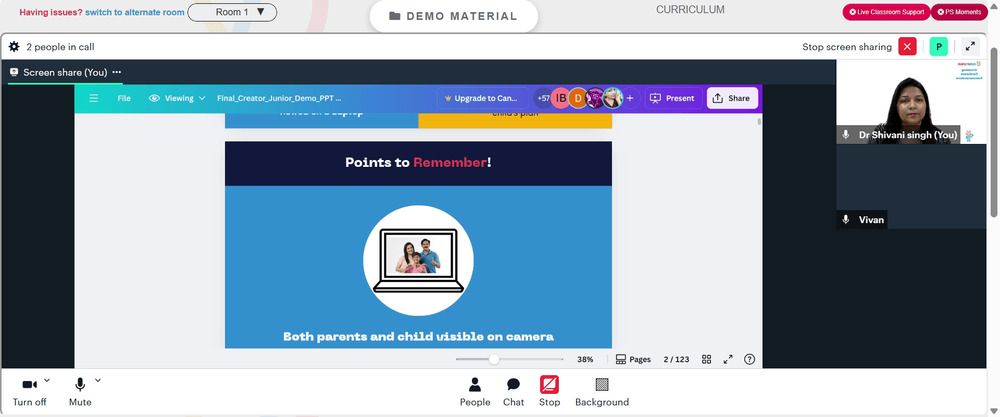The image size is (1000, 417).
Task: Add collaborator with plus icon
Action: point(630,98)
